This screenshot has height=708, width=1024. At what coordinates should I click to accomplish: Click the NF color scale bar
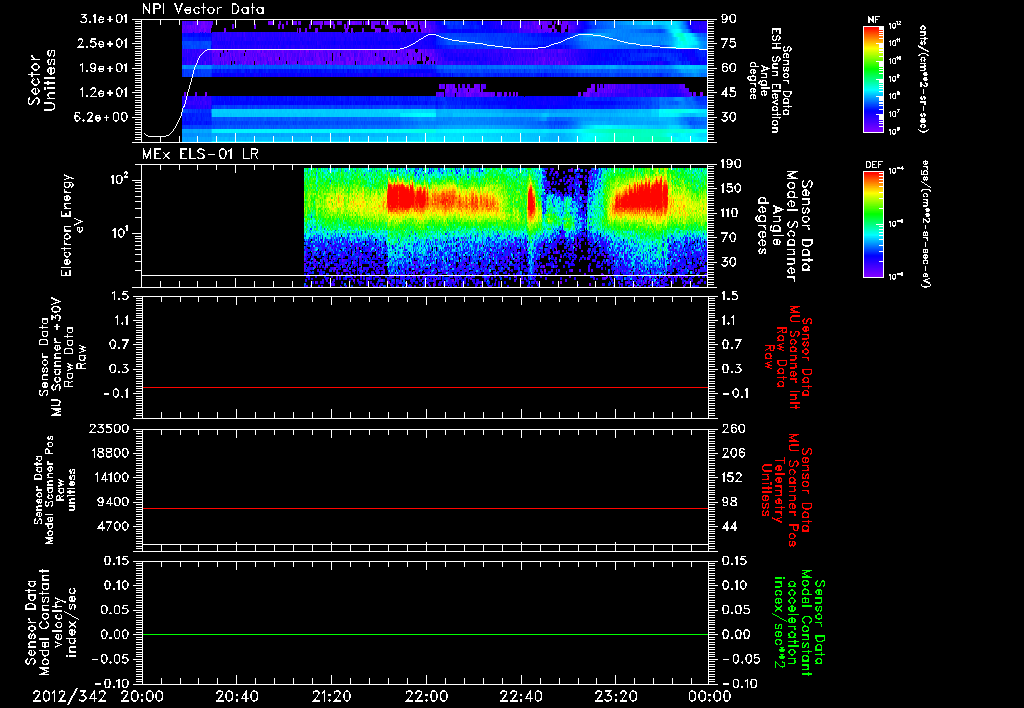[874, 78]
